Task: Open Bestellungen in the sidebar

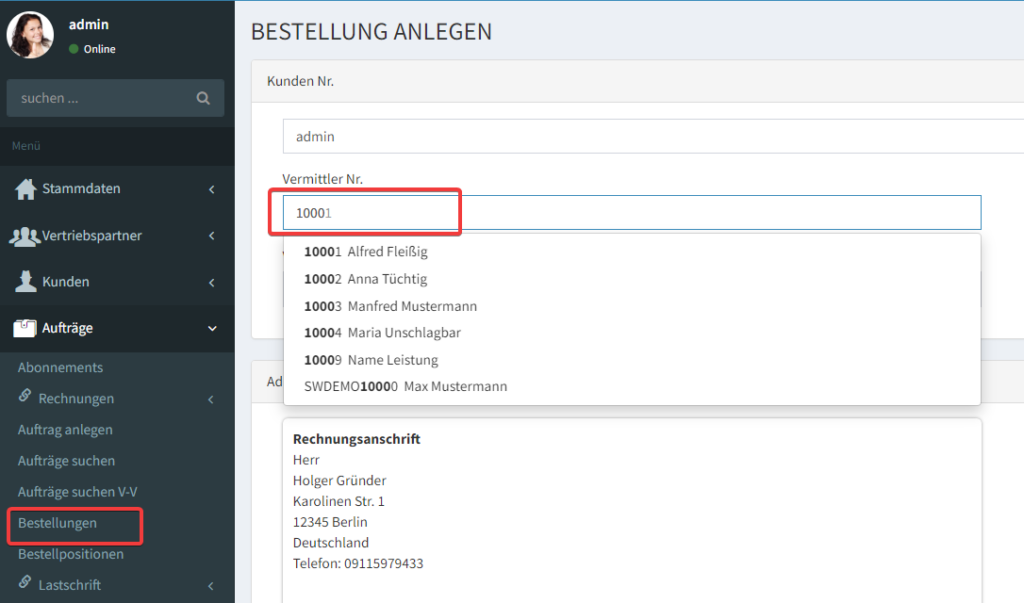Action: (57, 523)
